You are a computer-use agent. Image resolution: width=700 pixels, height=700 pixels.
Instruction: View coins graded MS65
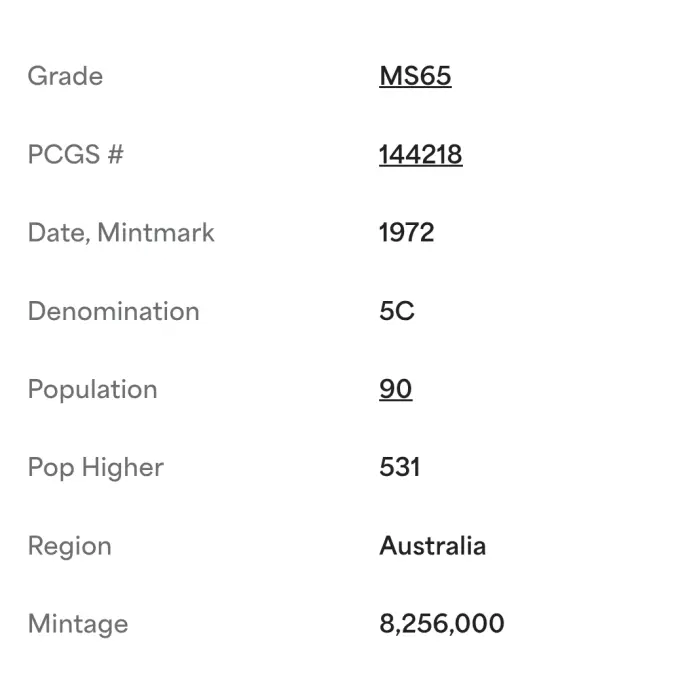tap(415, 76)
